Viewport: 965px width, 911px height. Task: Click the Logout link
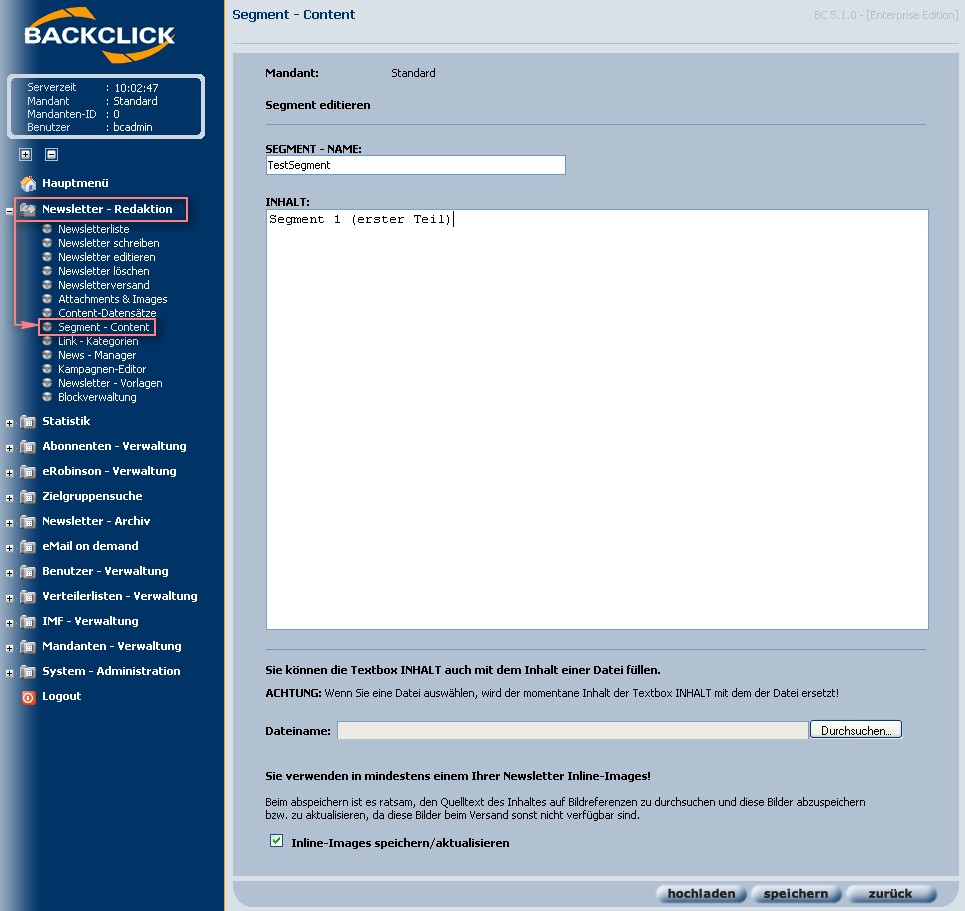62,696
